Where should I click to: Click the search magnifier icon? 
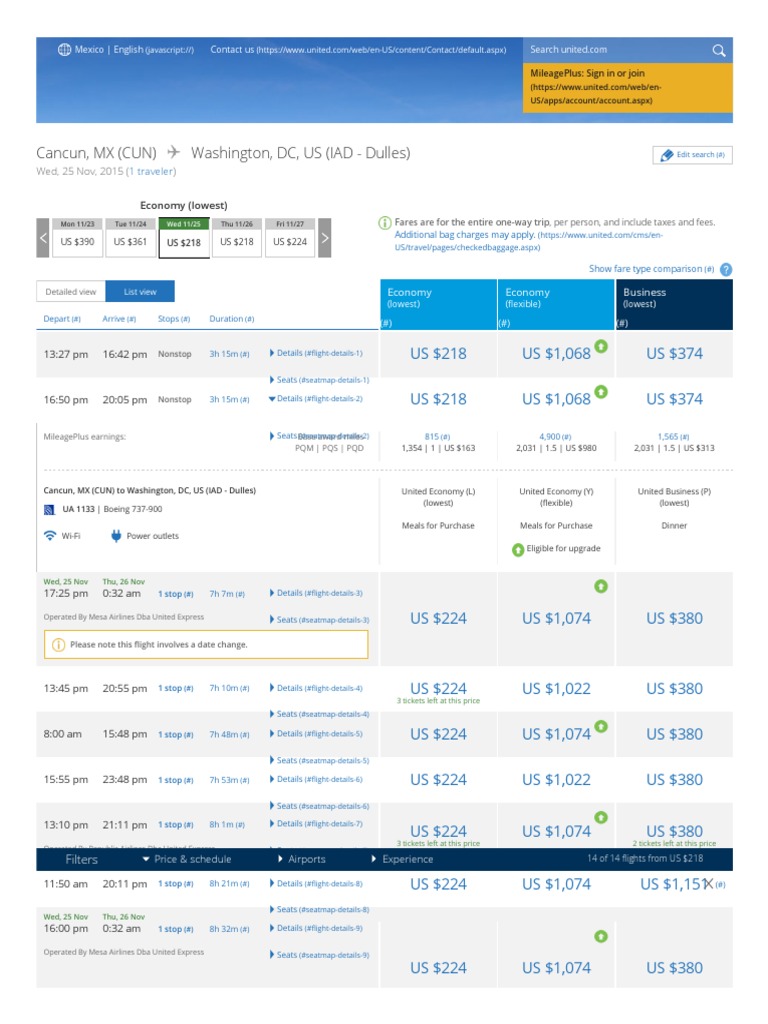(718, 50)
